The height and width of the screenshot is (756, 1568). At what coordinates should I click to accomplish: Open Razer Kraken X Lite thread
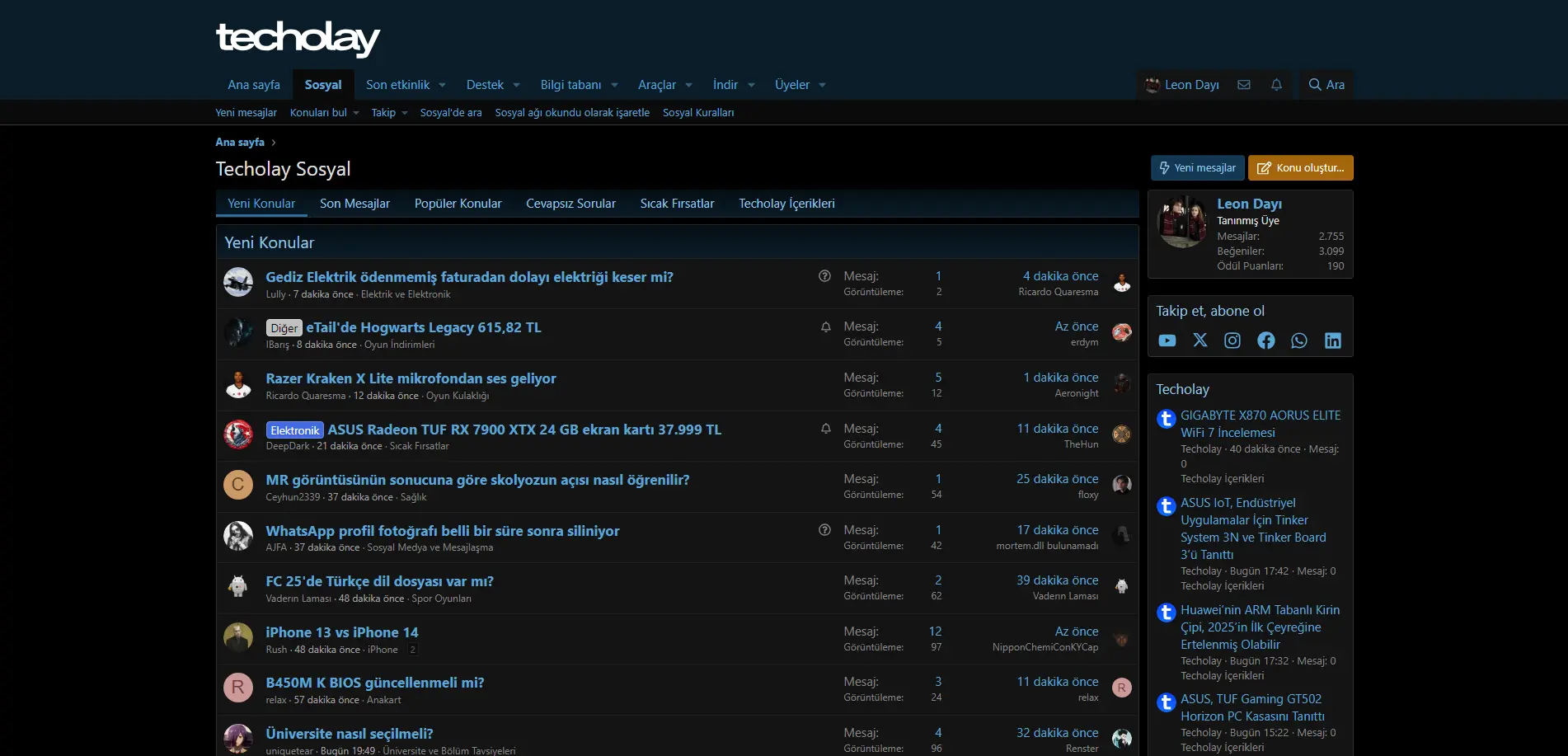pos(411,378)
